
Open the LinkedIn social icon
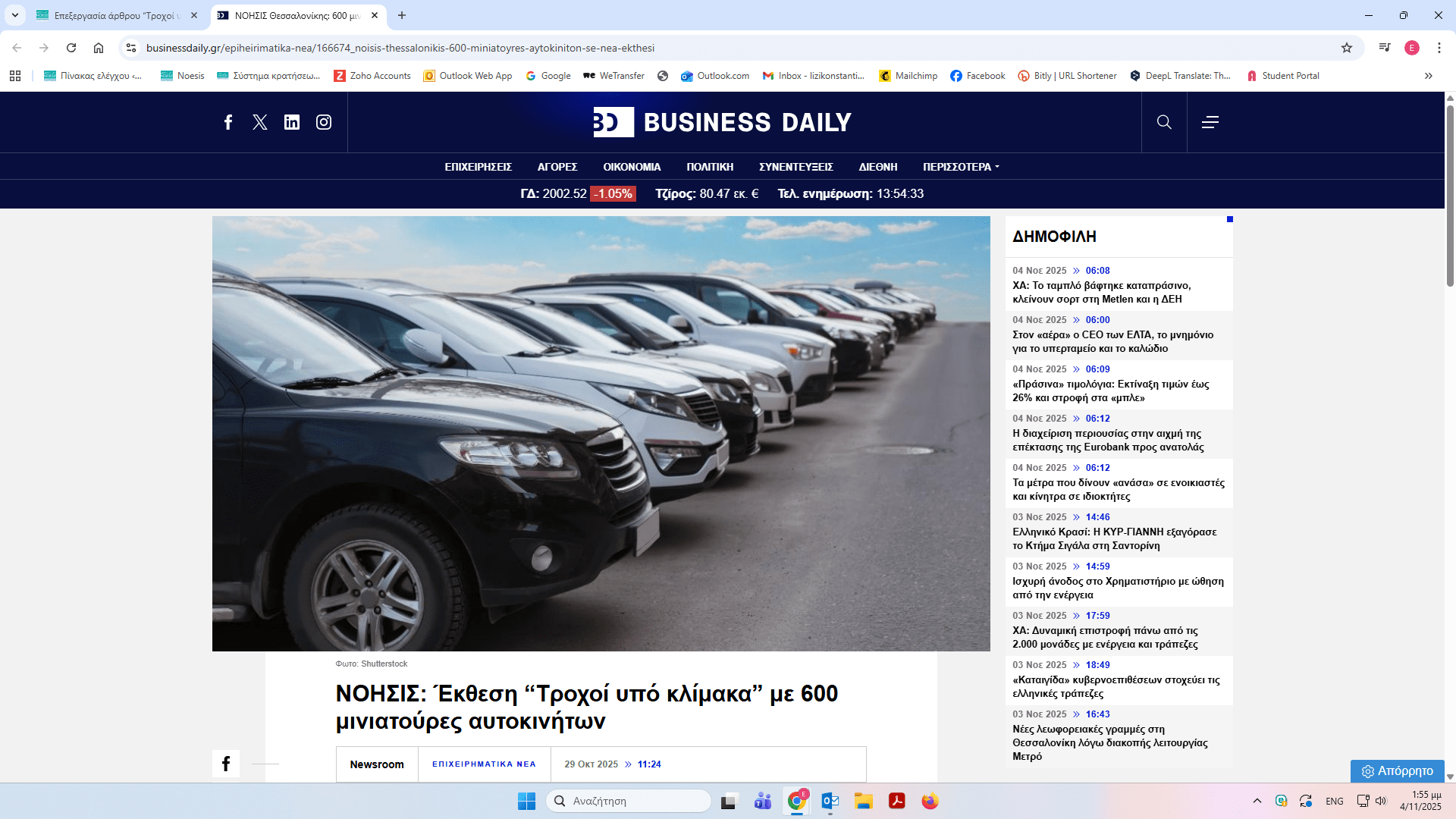[292, 122]
